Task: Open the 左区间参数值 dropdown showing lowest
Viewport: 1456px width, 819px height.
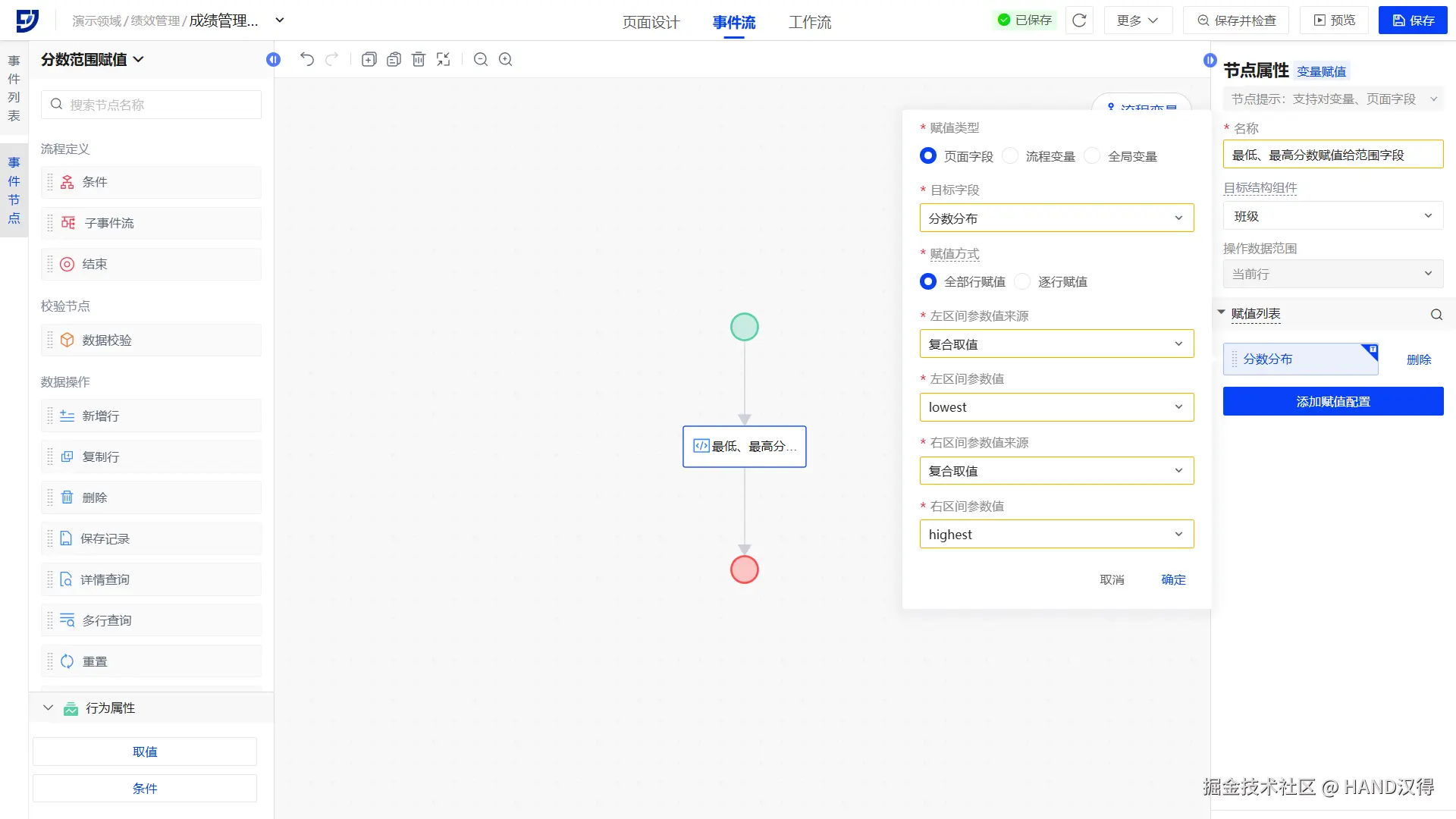Action: (x=1056, y=407)
